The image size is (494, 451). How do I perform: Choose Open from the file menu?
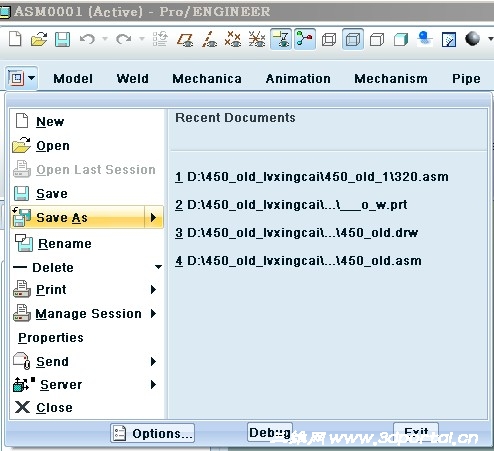click(87, 145)
